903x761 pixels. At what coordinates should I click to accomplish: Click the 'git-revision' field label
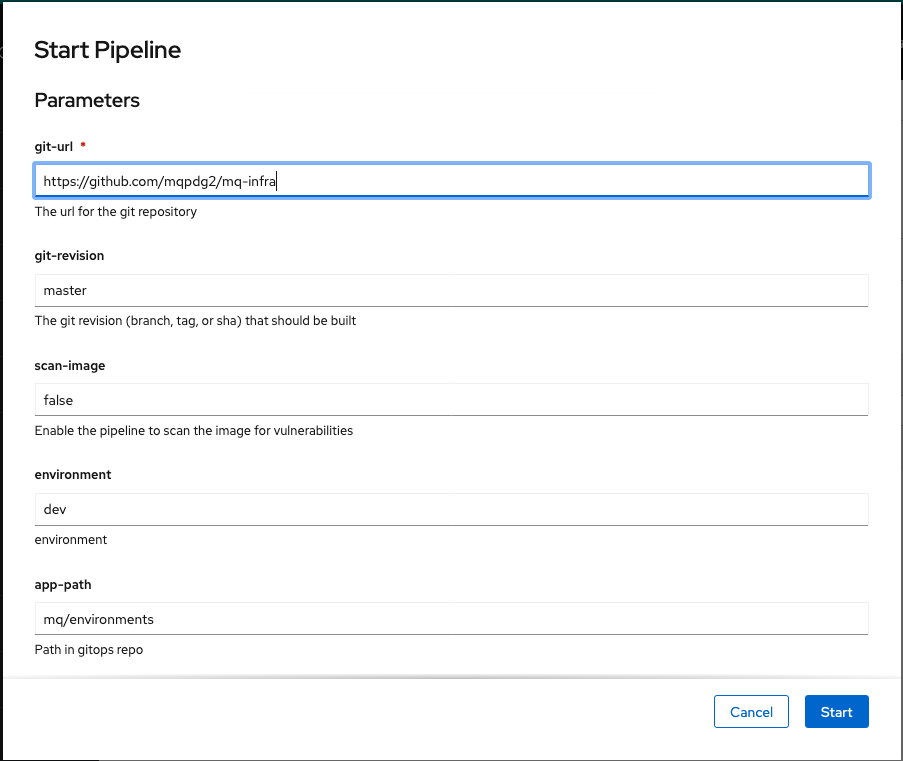pos(69,256)
